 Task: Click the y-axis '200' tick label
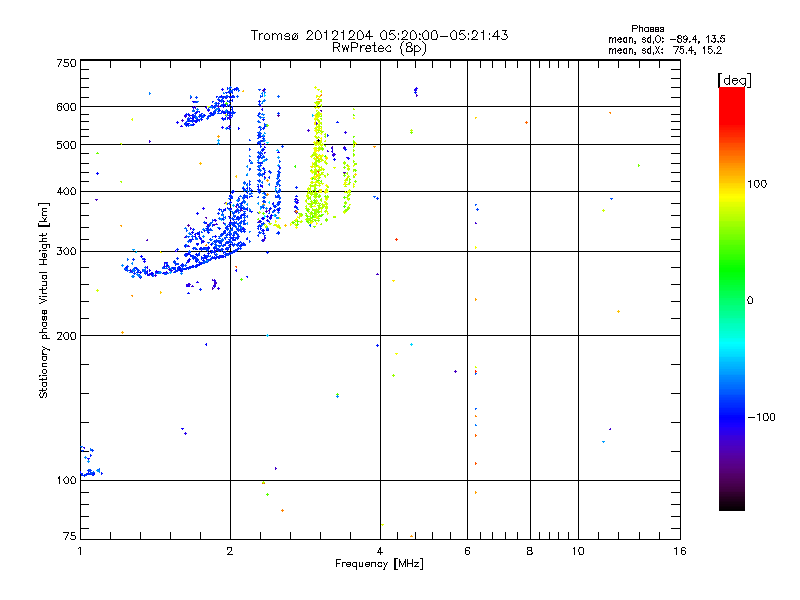66,336
